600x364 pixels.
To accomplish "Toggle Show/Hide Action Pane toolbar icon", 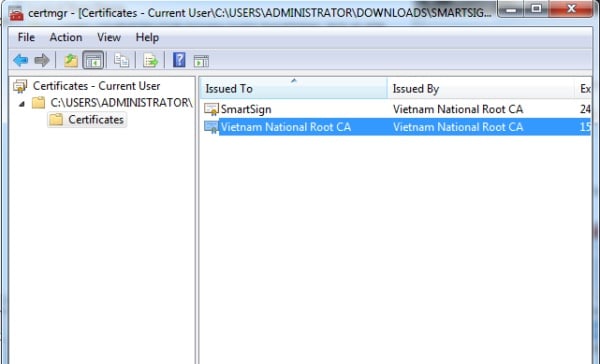I will pyautogui.click(x=201, y=61).
